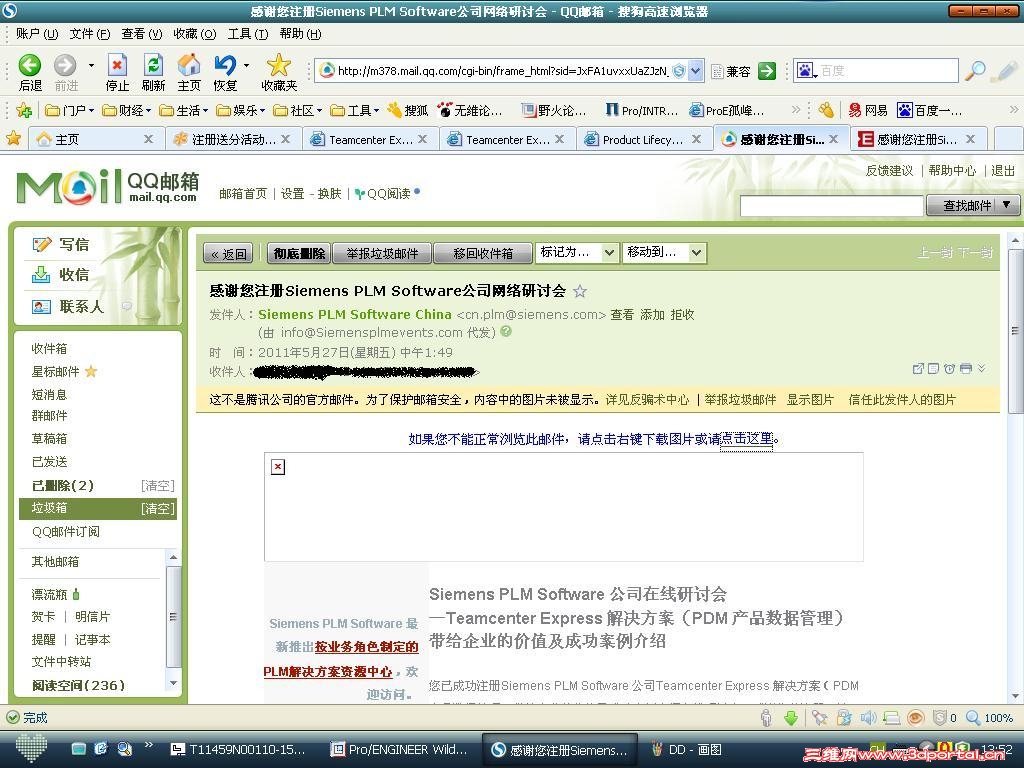
Task: Click the browser Back arrow icon
Action: (x=29, y=65)
